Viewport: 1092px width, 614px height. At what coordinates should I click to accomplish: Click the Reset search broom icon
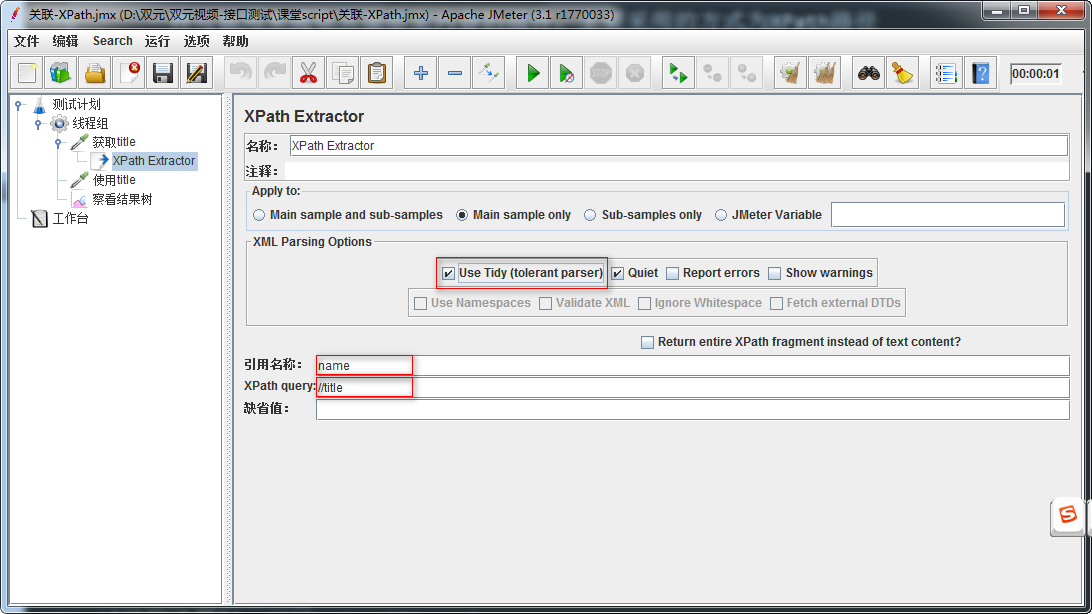[903, 73]
